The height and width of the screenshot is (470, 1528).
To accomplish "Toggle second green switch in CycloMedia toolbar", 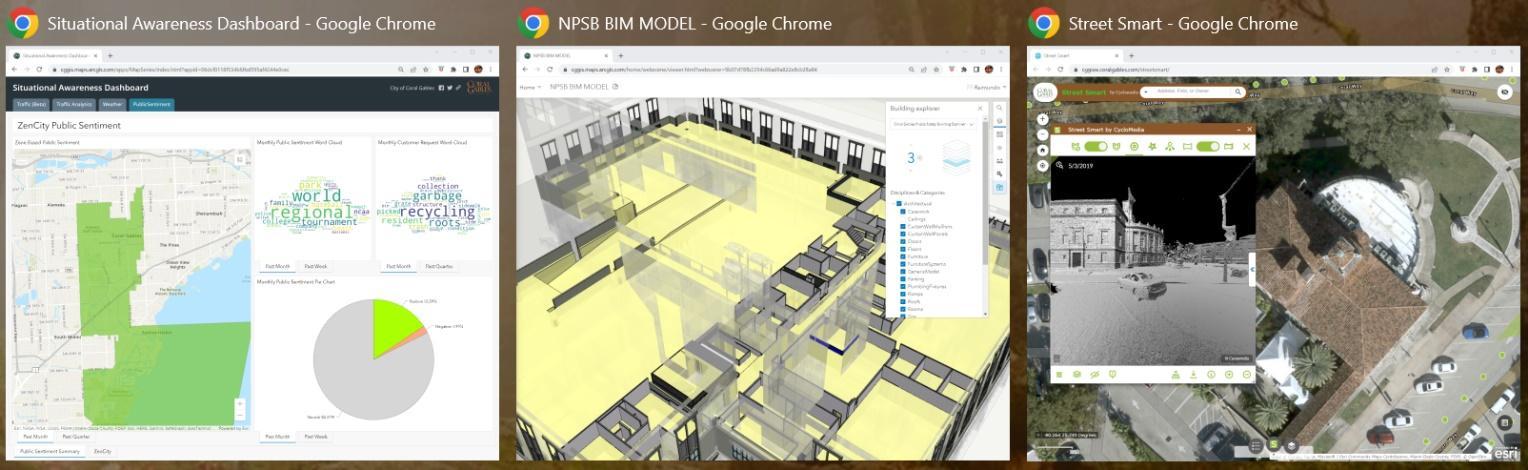I will click(1208, 147).
